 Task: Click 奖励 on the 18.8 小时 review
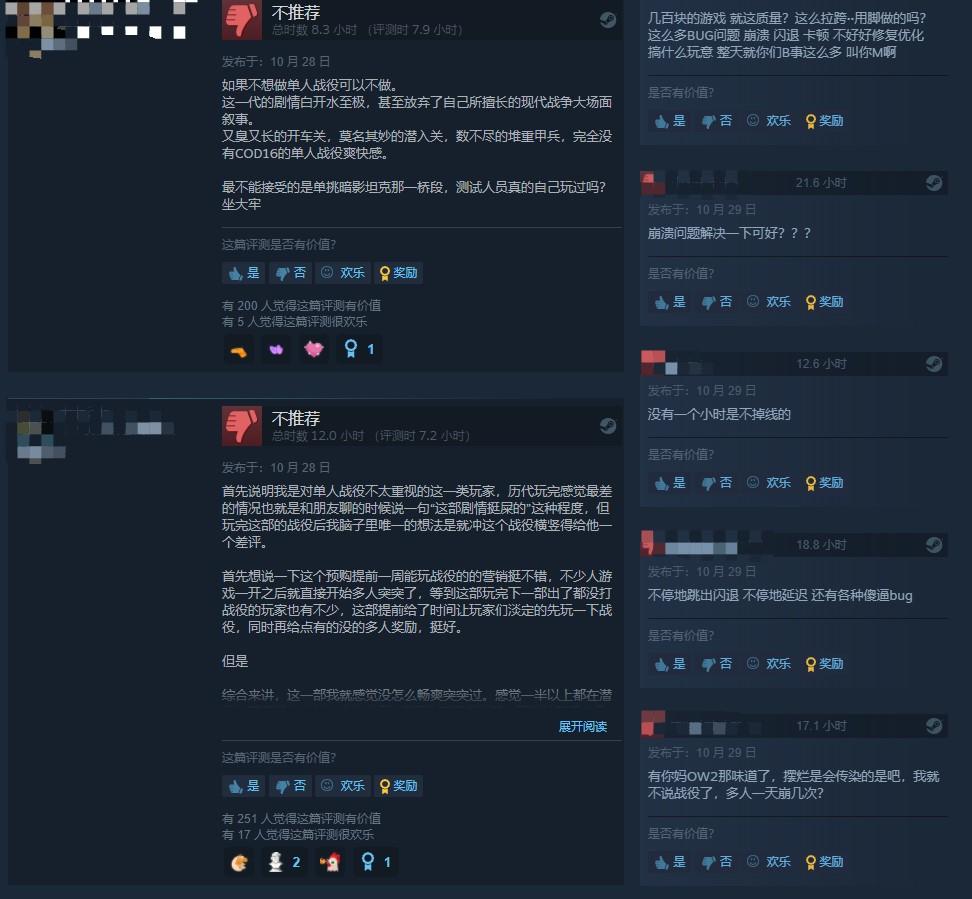point(824,664)
